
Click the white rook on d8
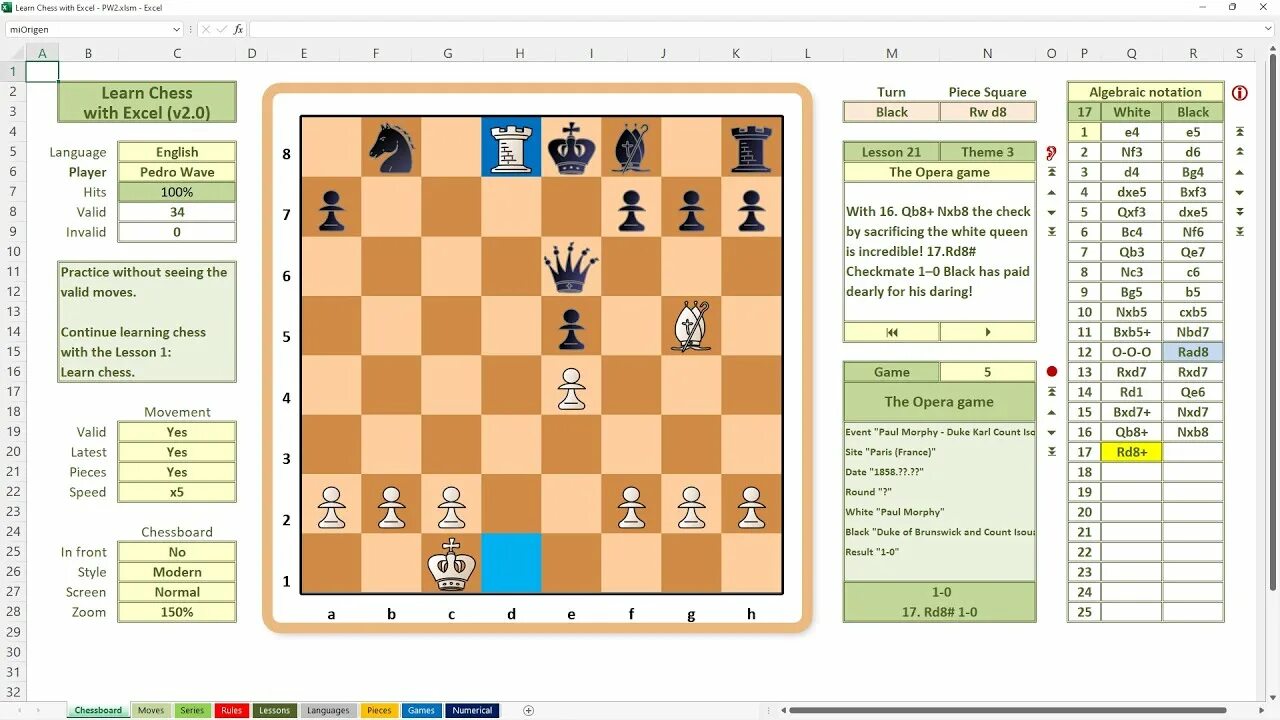pos(511,148)
